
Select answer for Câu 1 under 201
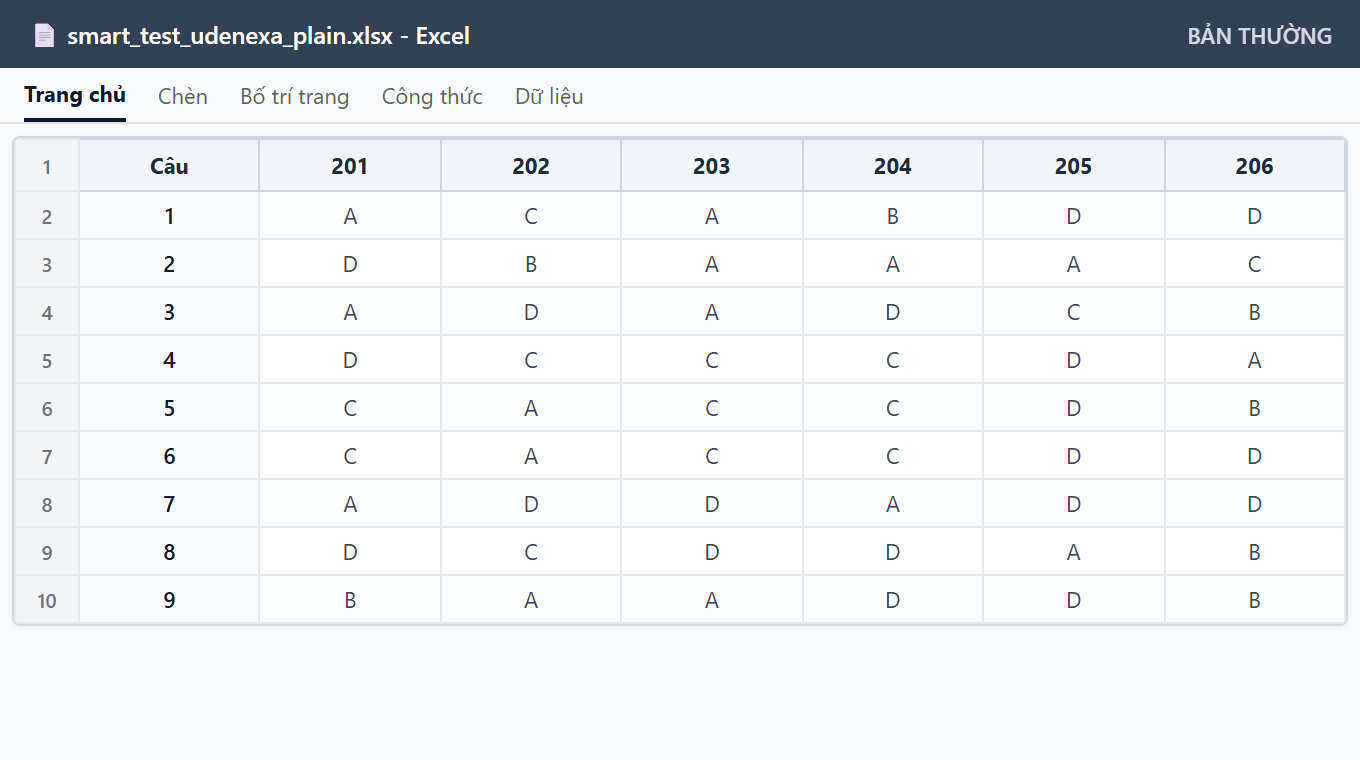[x=350, y=216]
